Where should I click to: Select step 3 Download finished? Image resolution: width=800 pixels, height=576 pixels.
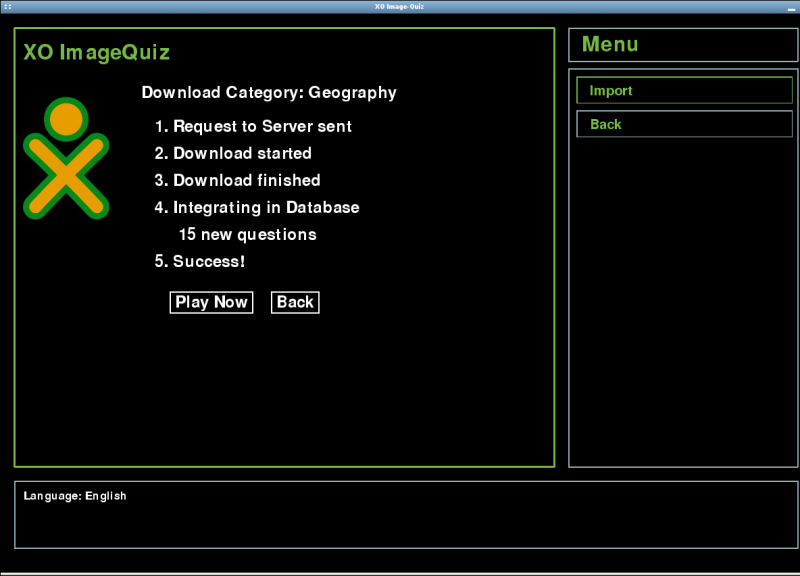(246, 181)
